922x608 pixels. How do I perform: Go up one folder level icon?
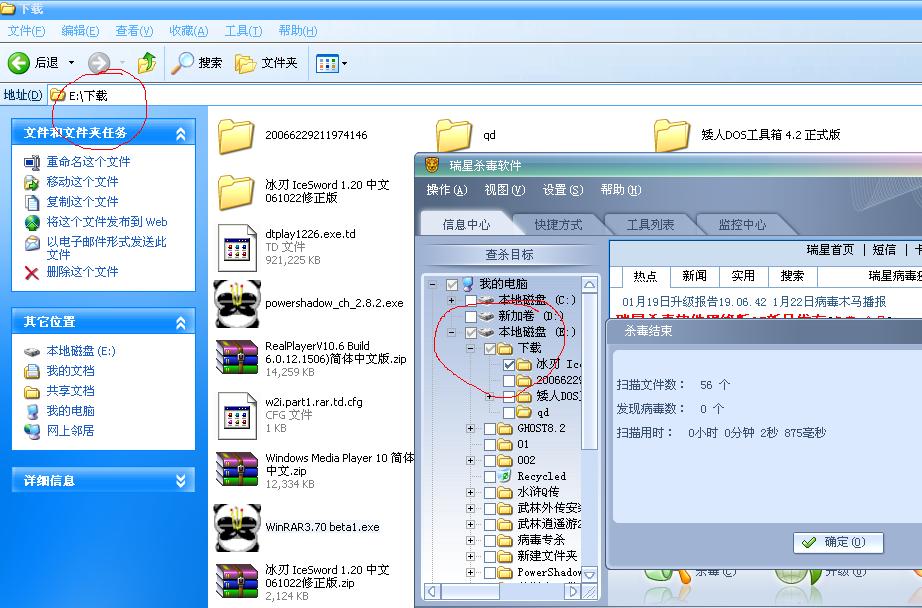tap(146, 62)
